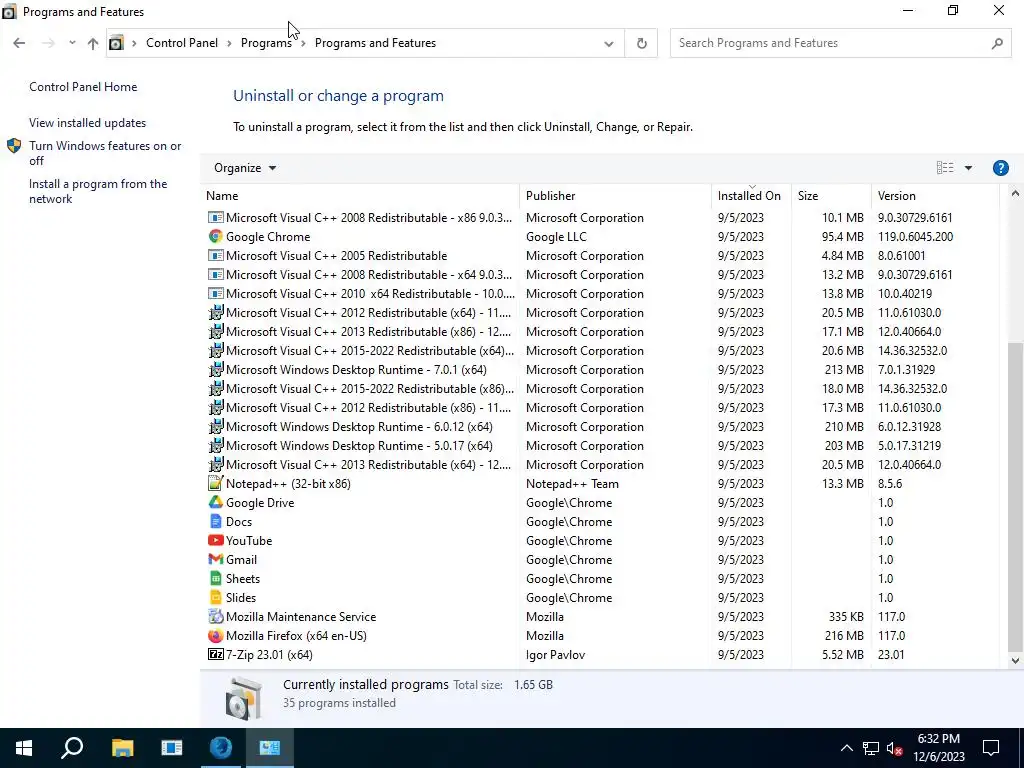
Task: Click the search magnifier icon in search box
Action: [x=997, y=43]
